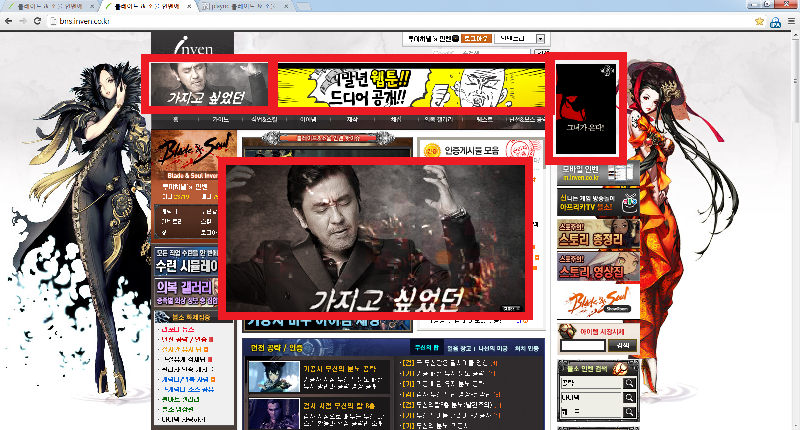The image size is (800, 430).
Task: Close the first browser tab
Action: pos(92,7)
